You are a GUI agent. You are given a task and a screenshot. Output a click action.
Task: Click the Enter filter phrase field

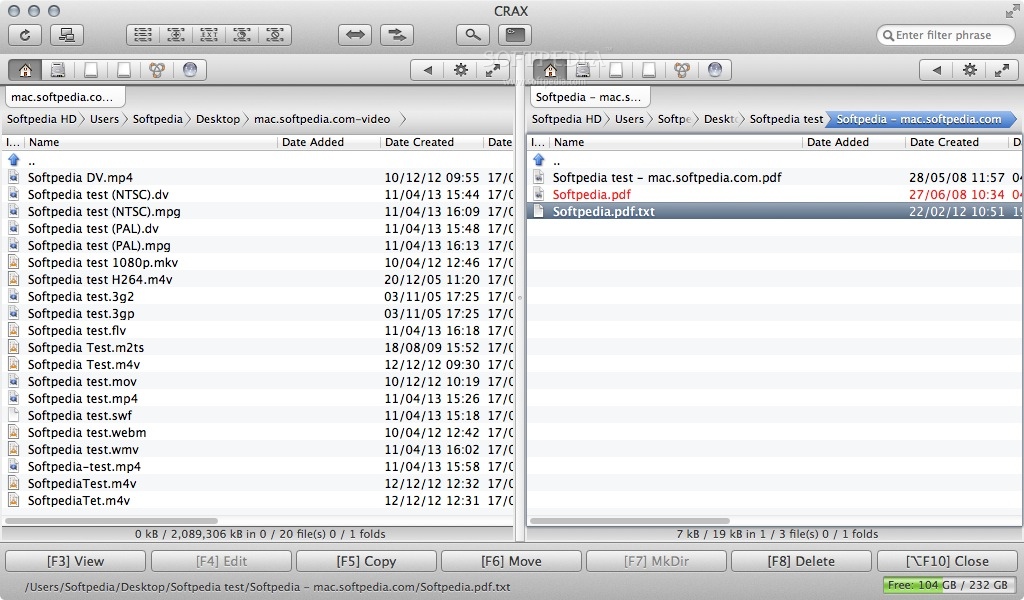point(945,35)
